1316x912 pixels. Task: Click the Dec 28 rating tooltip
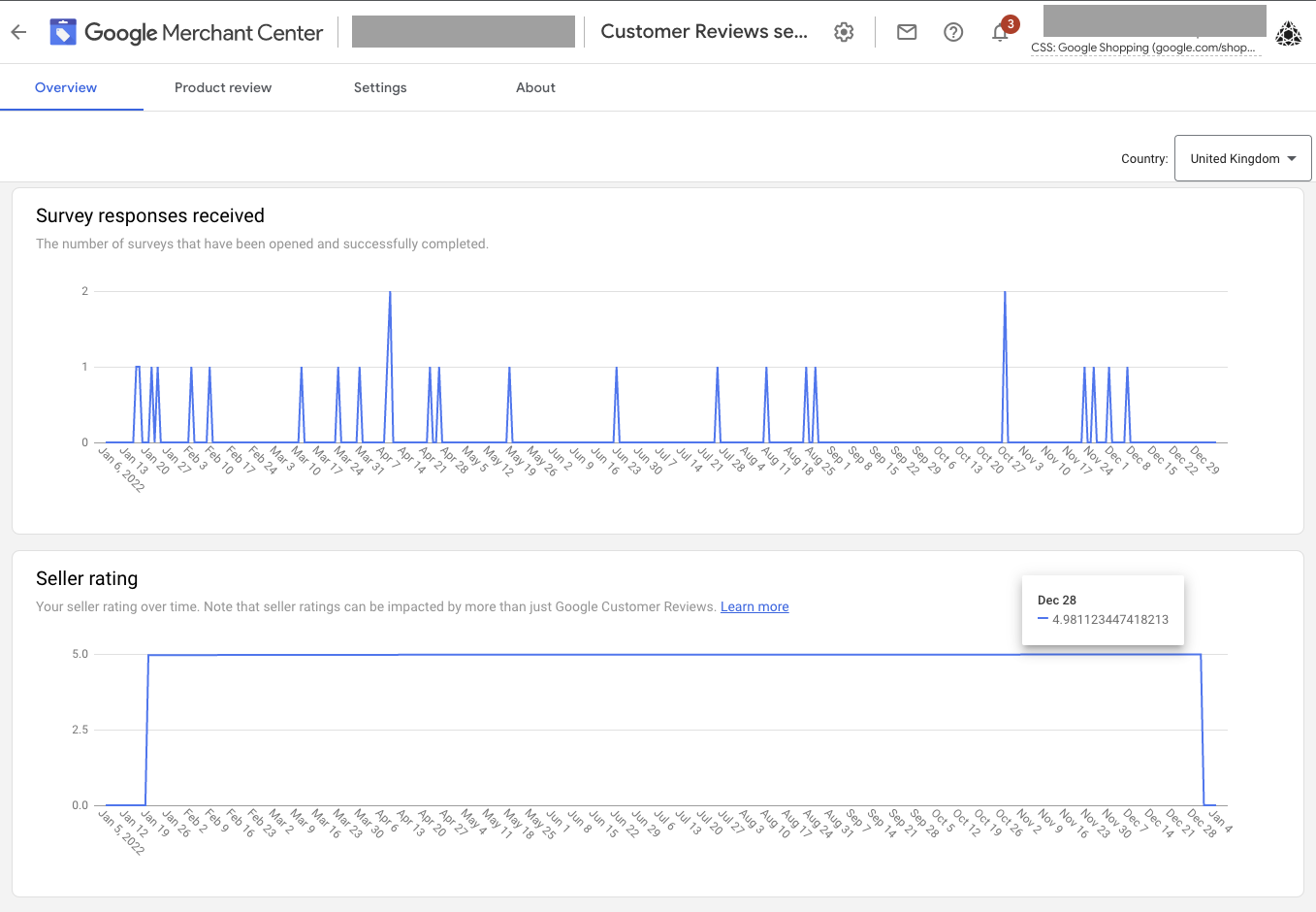[1103, 609]
